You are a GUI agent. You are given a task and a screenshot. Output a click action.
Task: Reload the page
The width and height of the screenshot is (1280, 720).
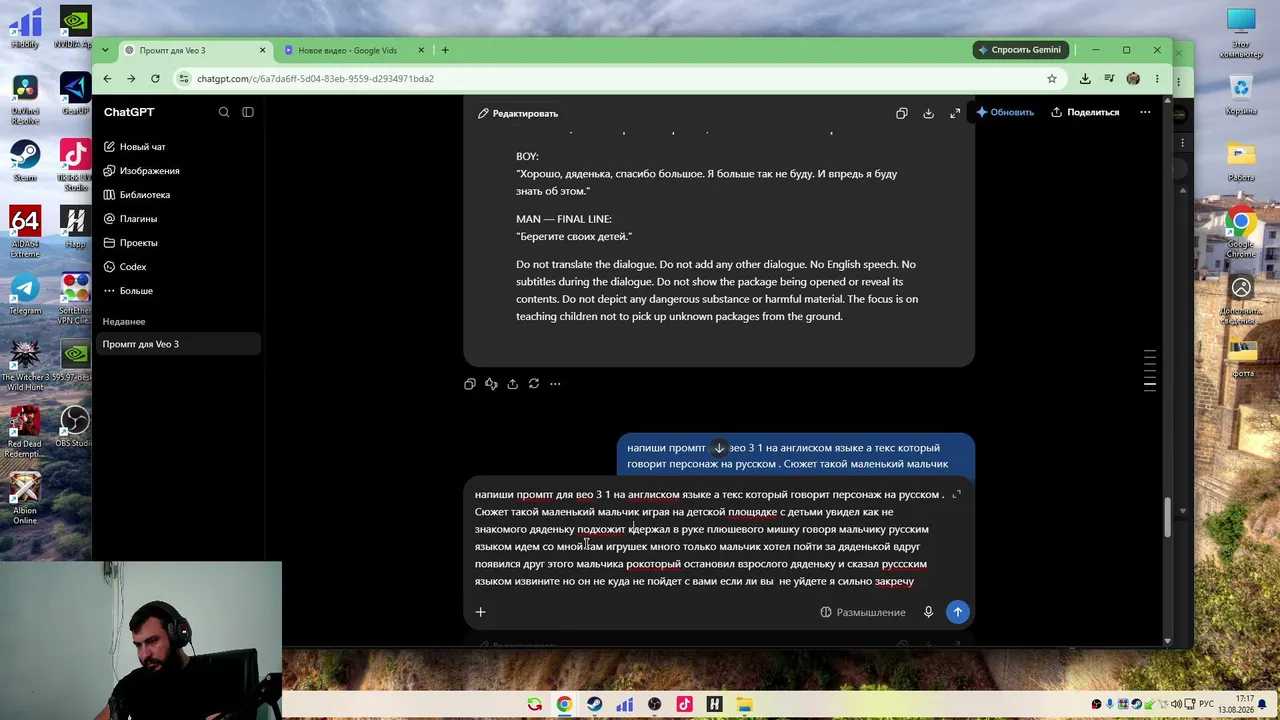[x=155, y=79]
